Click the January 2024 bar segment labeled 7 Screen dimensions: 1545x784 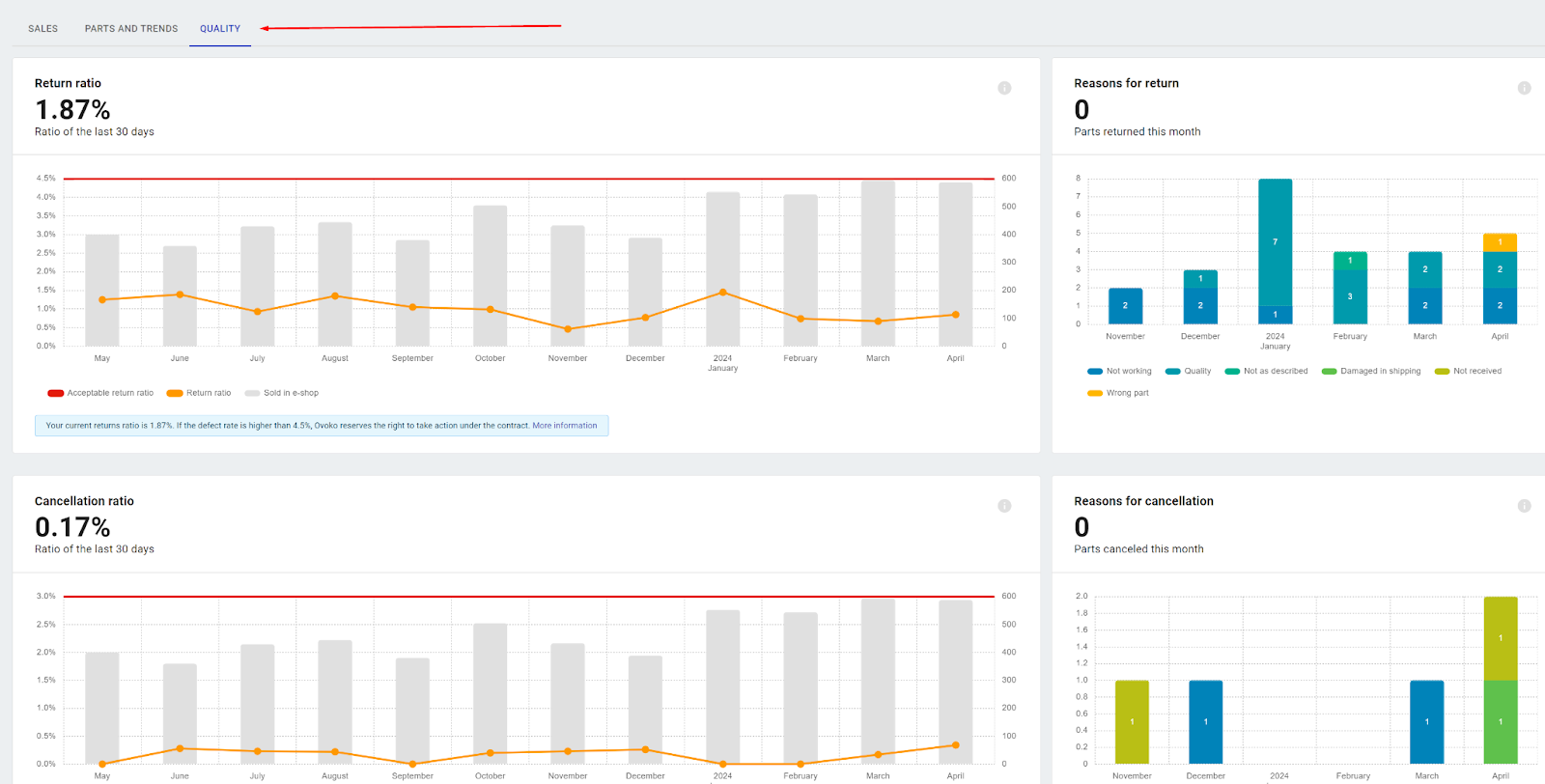coord(1275,241)
